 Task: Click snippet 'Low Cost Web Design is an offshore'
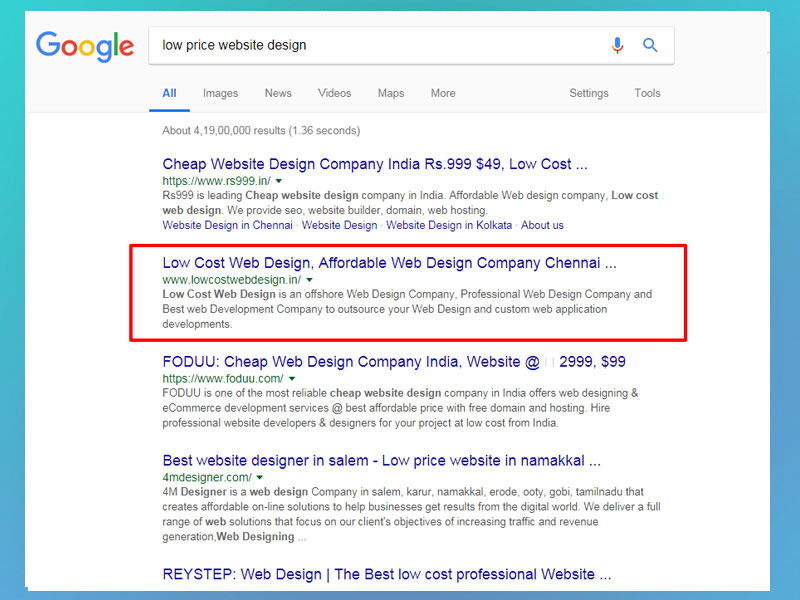407,309
